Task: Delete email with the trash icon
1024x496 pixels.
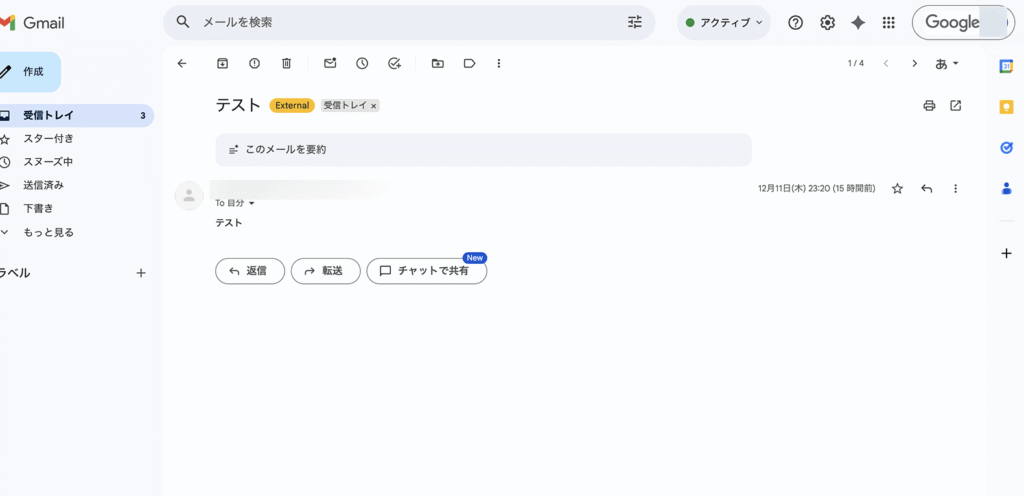Action: pos(286,63)
